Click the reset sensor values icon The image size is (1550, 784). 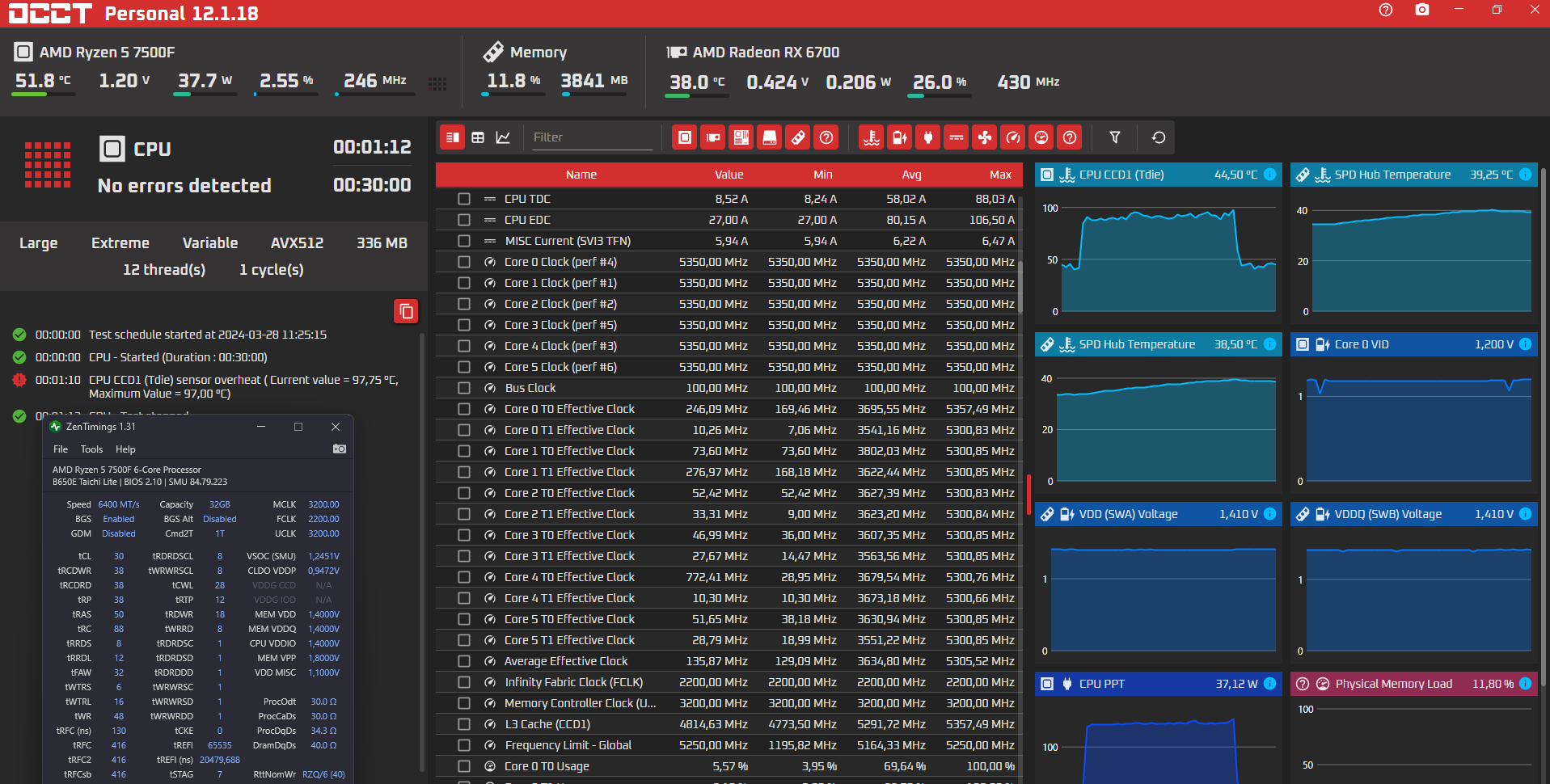click(1158, 137)
